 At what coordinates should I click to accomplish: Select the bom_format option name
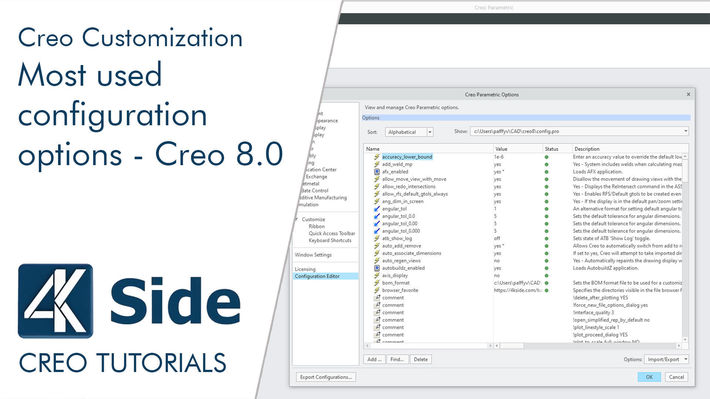[x=395, y=283]
